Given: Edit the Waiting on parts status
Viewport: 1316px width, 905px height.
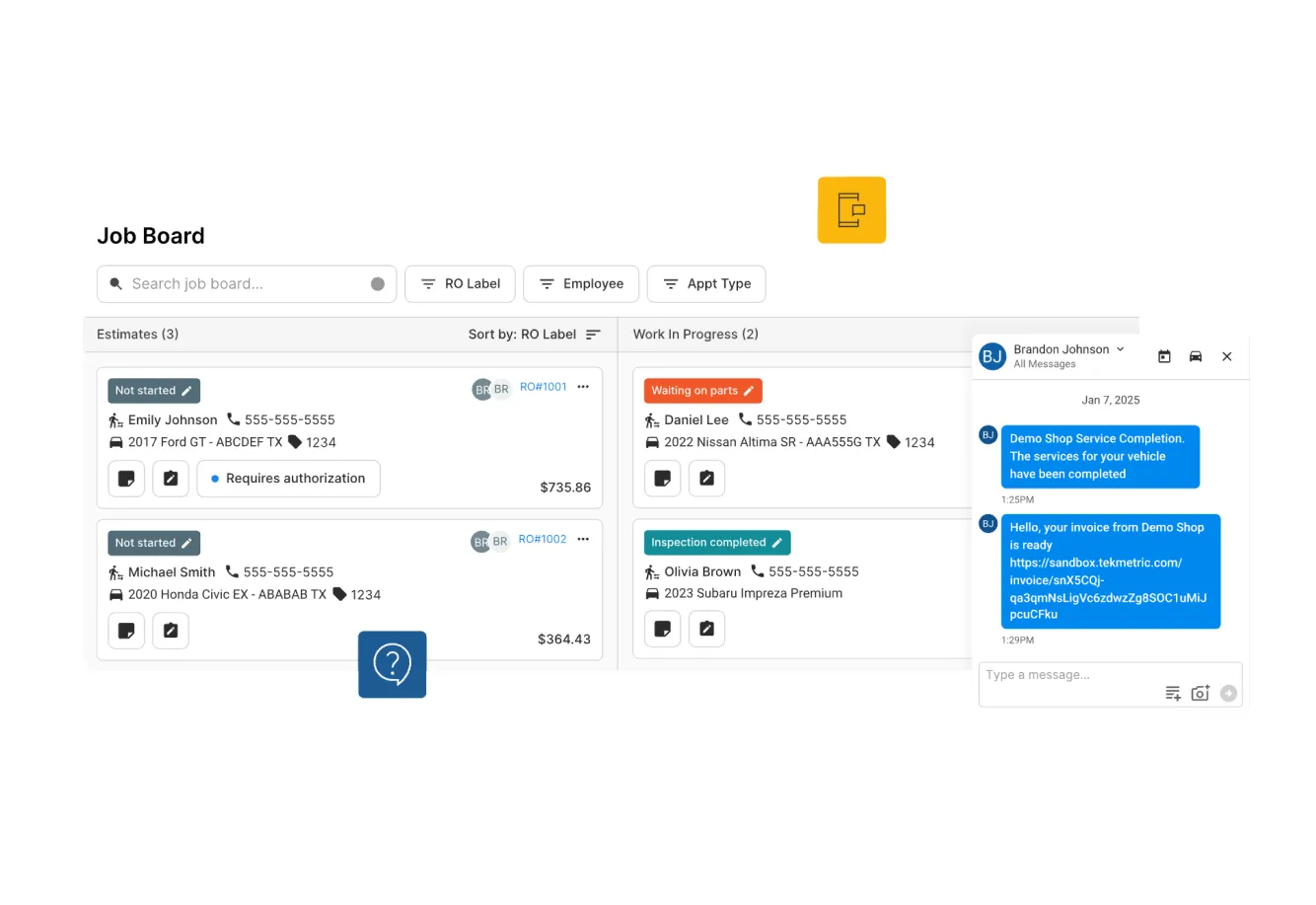Looking at the screenshot, I should point(702,391).
